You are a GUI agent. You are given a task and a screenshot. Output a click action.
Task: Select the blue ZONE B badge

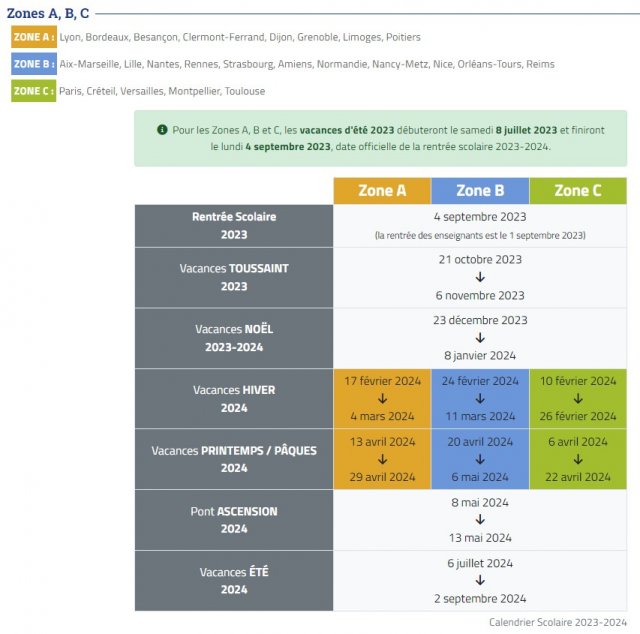click(34, 64)
